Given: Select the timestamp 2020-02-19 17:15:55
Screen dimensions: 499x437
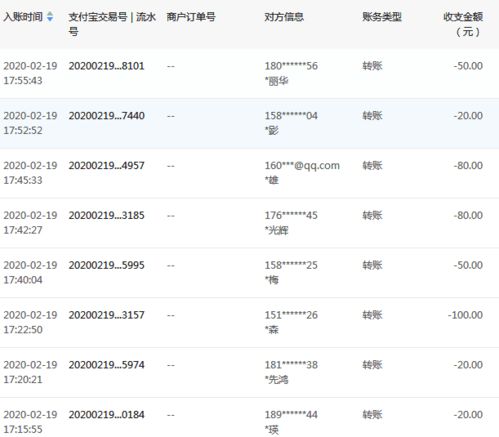Looking at the screenshot, I should click(30, 422).
